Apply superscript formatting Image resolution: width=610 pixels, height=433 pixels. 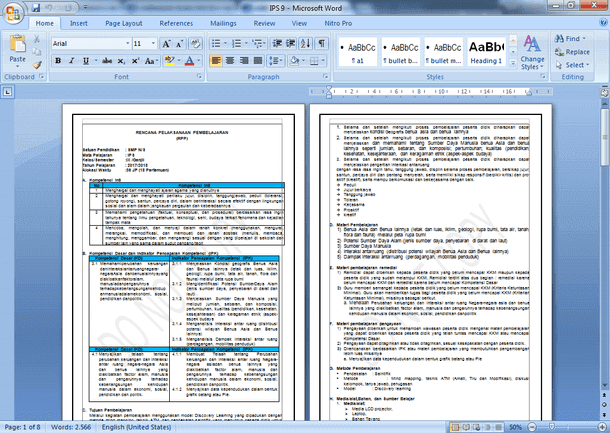[135, 61]
